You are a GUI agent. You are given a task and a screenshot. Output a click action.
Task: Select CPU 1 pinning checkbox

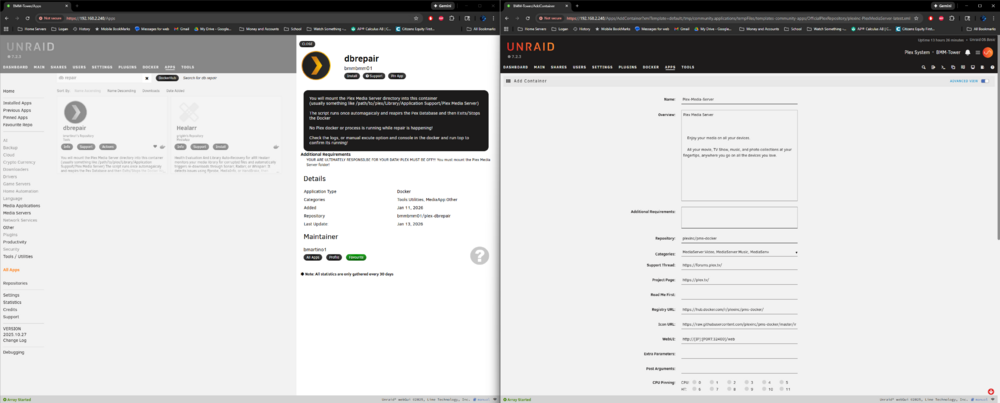tap(711, 381)
